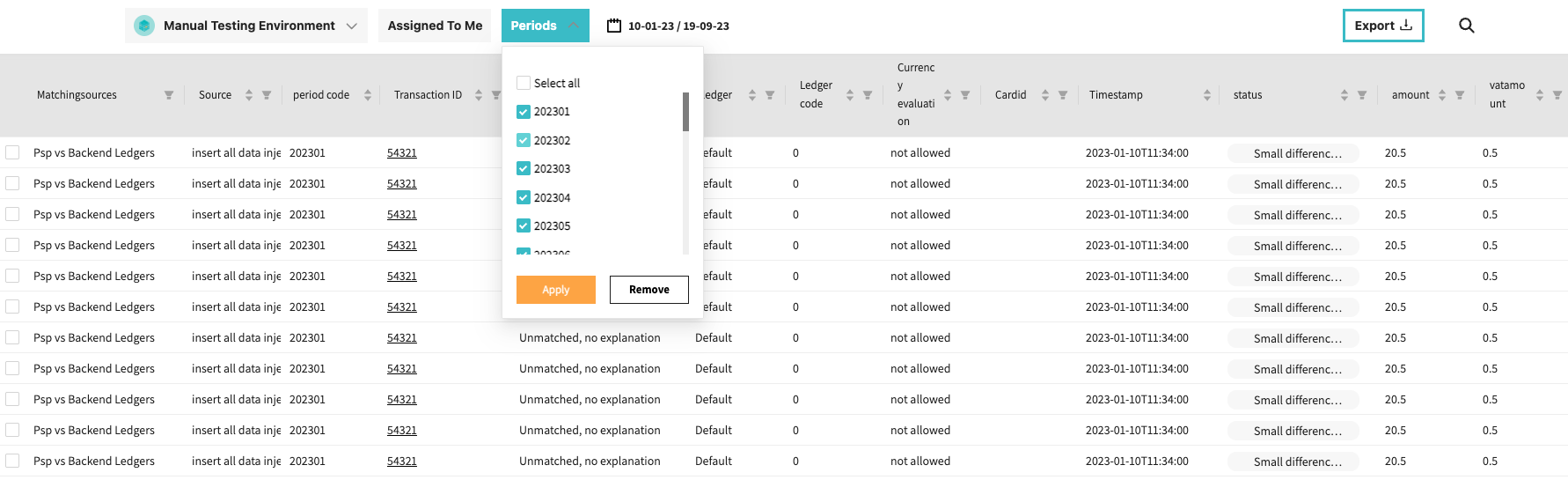The height and width of the screenshot is (480, 1568).
Task: Click Remove in the periods popup
Action: [648, 290]
